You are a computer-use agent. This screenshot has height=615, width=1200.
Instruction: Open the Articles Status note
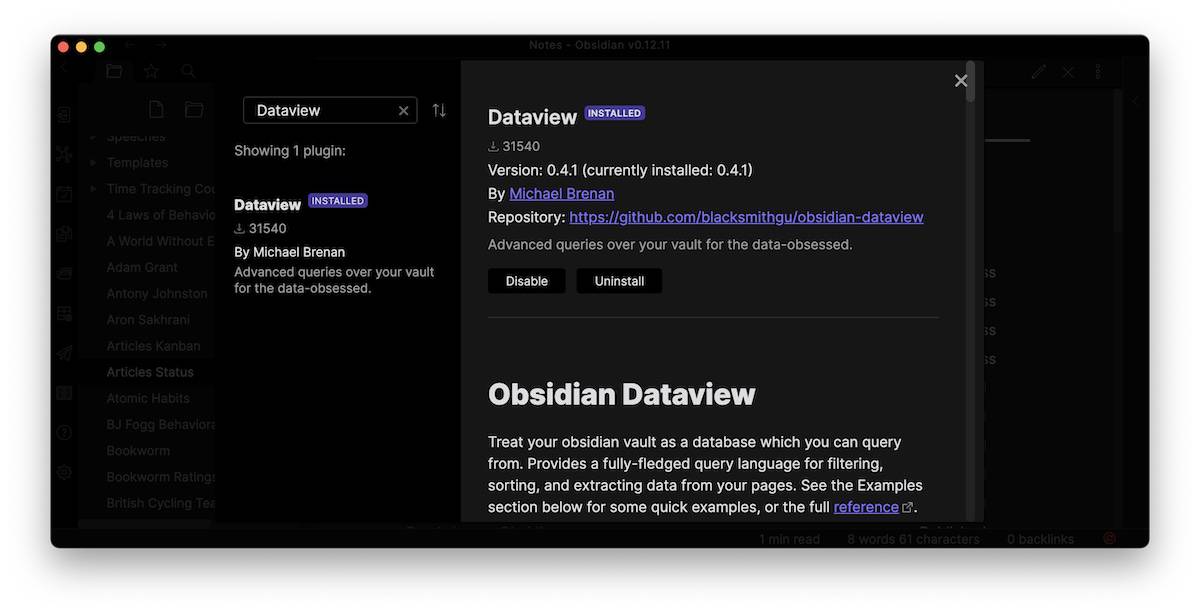coord(150,372)
